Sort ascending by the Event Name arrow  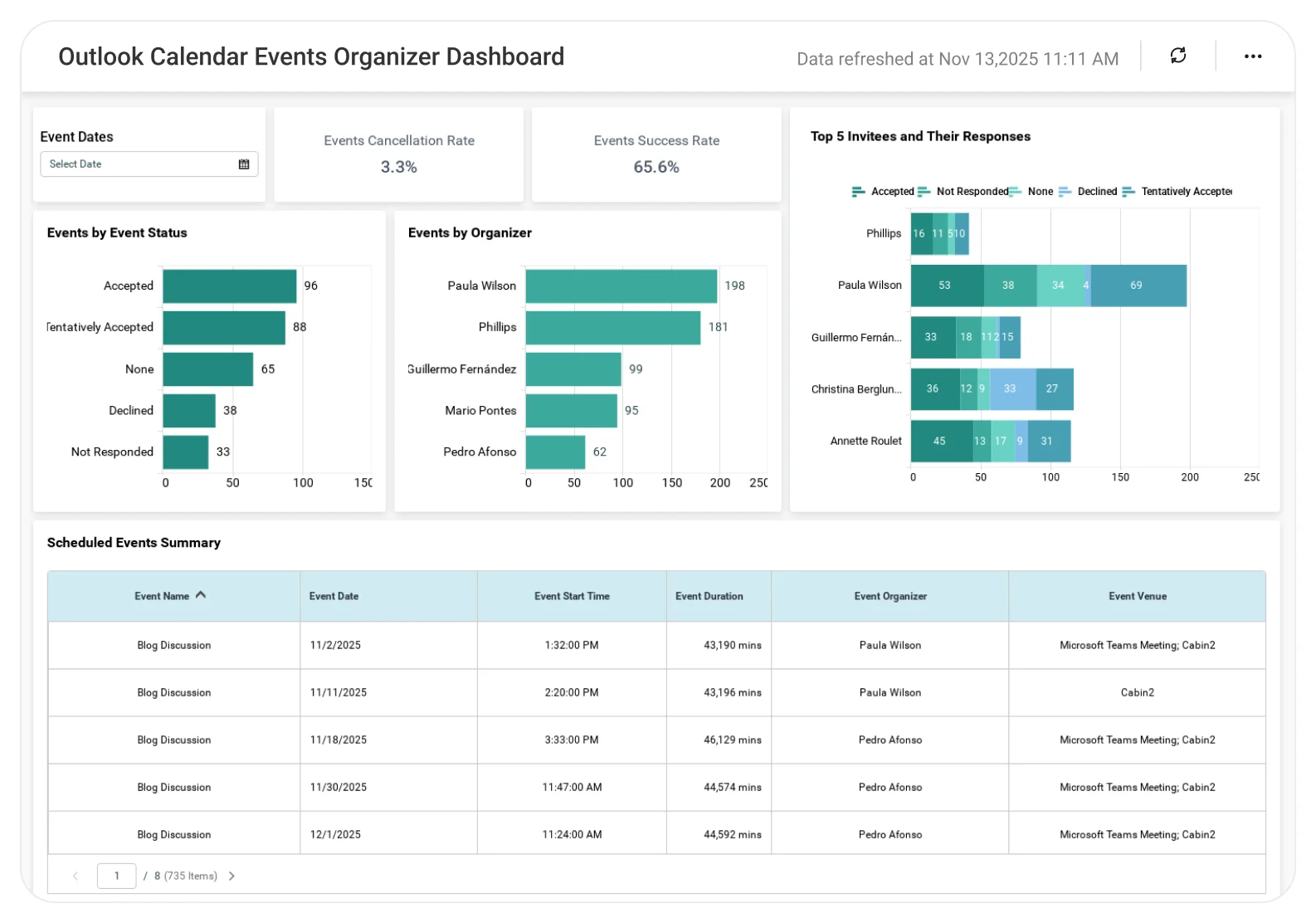(201, 595)
